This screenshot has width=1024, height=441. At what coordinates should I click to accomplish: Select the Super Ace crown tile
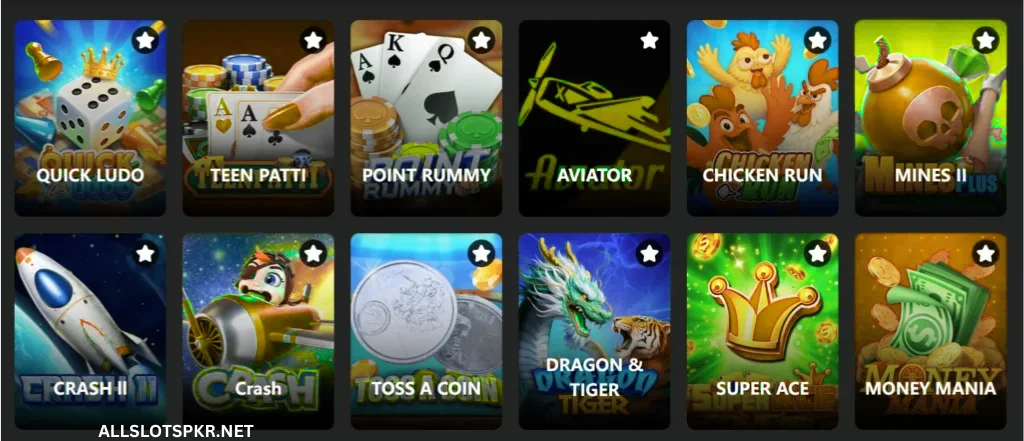point(763,331)
